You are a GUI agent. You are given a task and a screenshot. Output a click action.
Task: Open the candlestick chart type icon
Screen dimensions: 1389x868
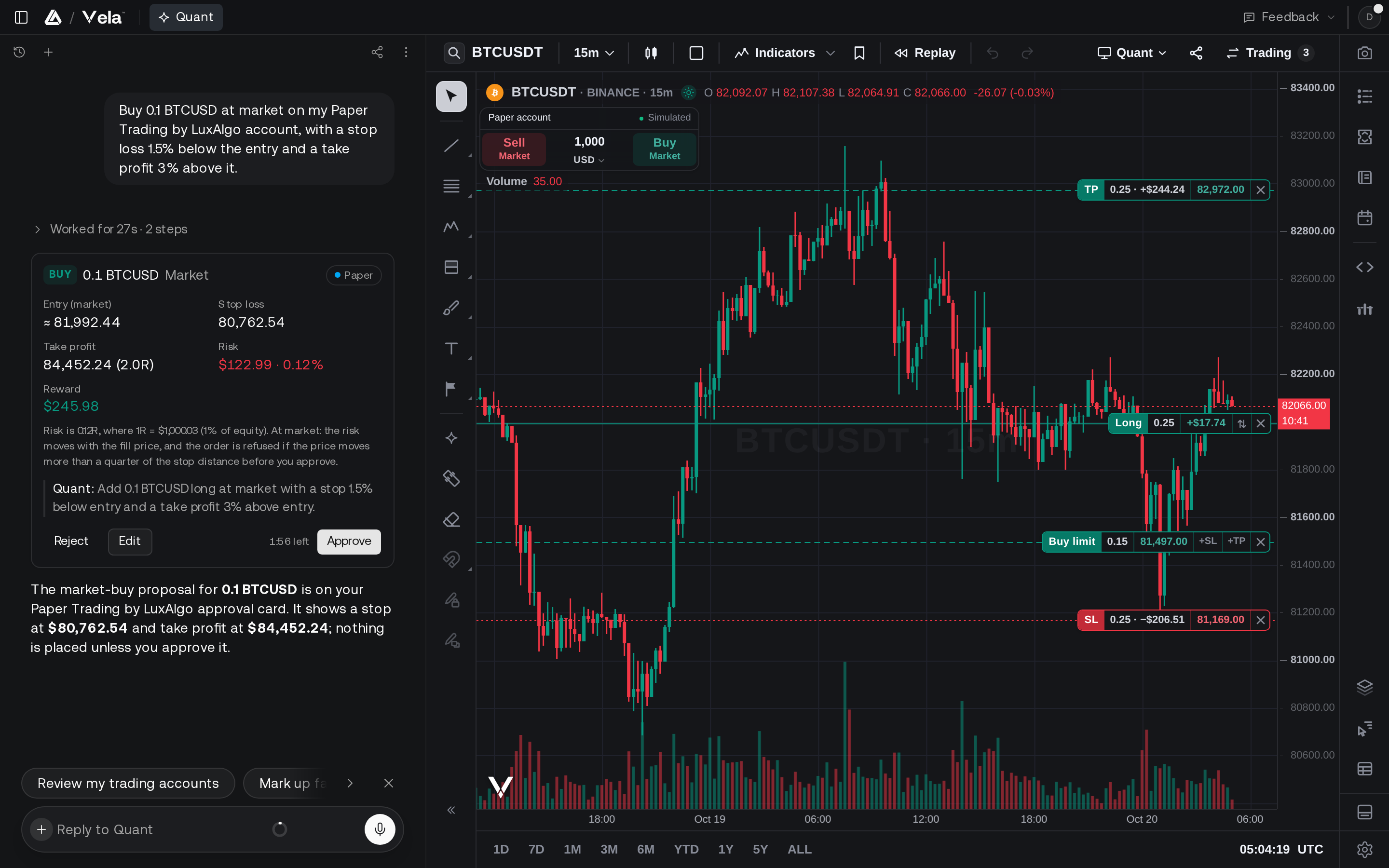(651, 53)
